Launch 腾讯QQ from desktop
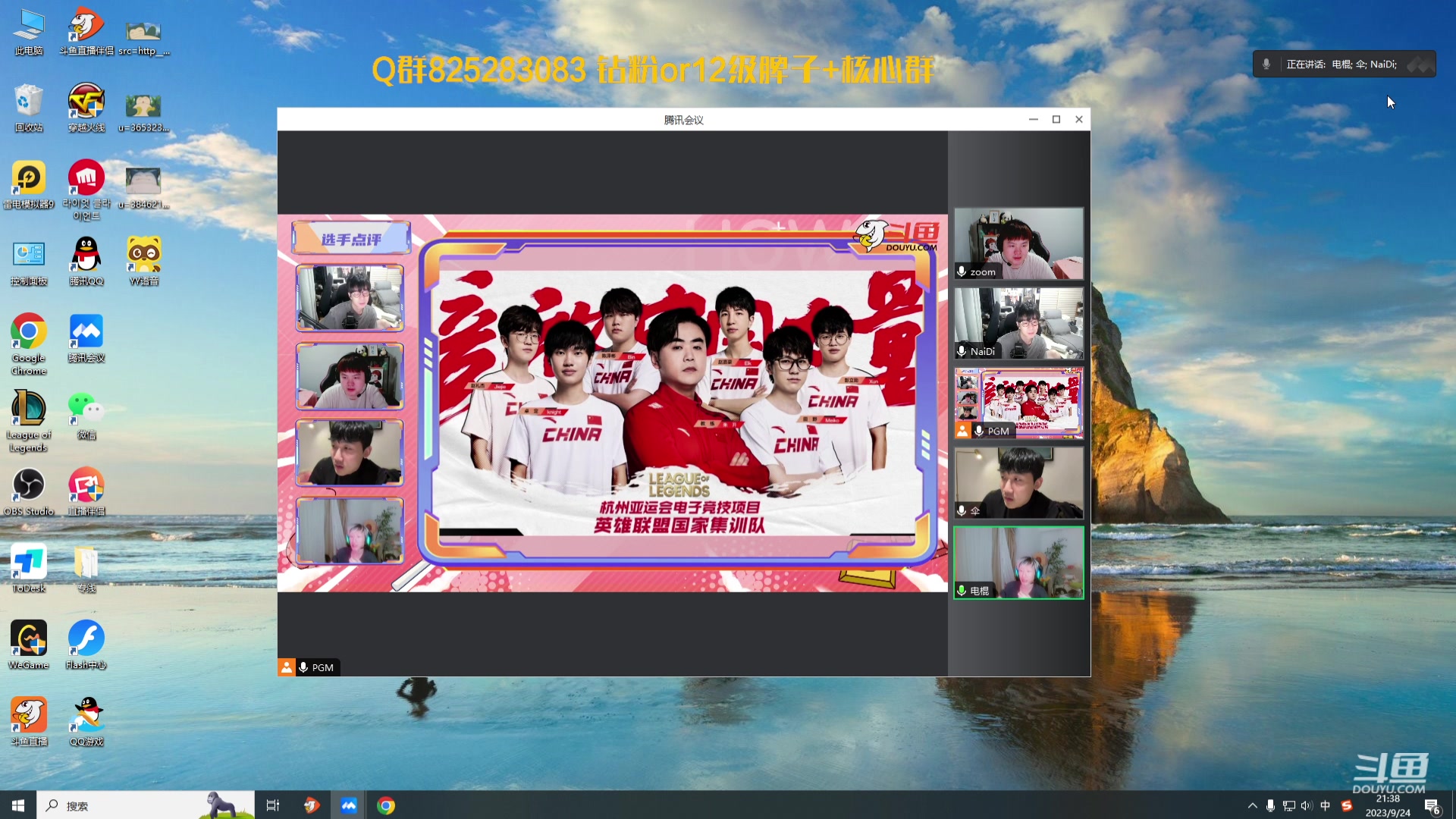 click(x=86, y=262)
